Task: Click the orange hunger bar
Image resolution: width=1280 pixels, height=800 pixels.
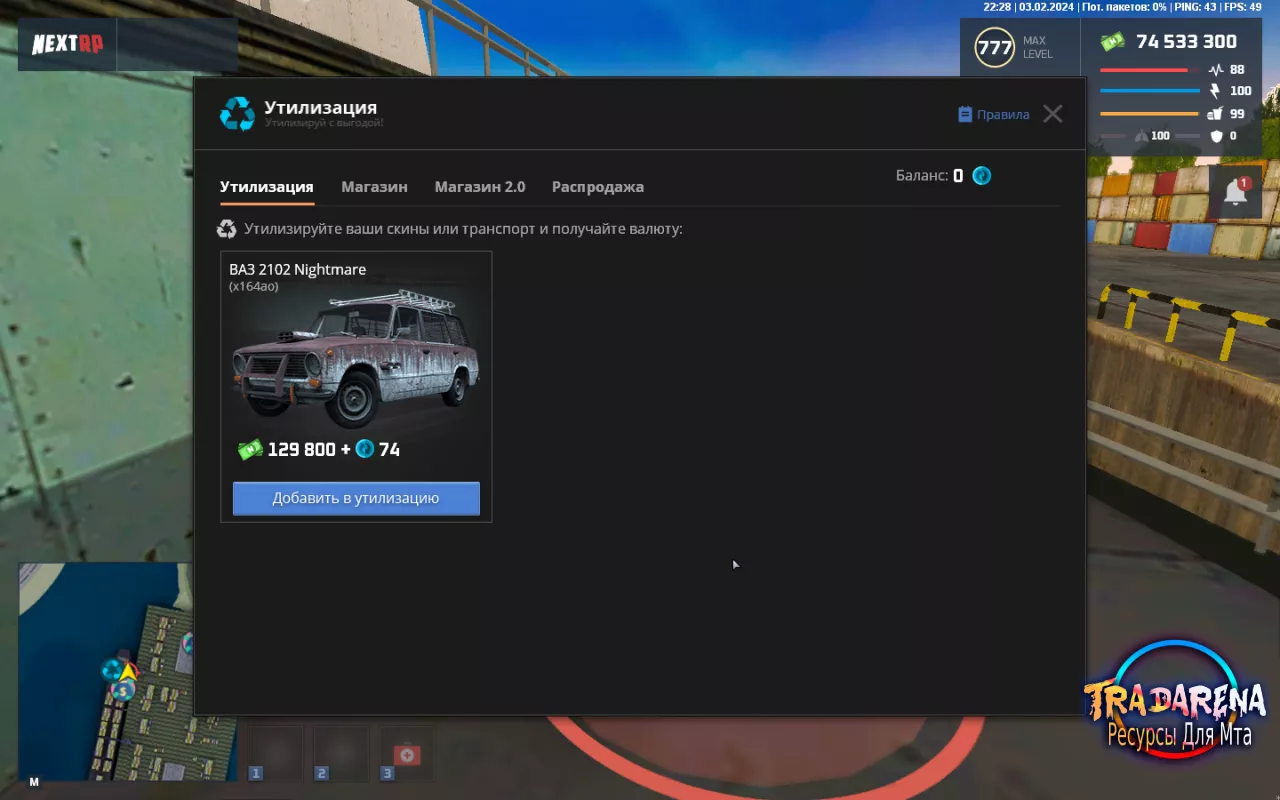Action: pyautogui.click(x=1149, y=114)
